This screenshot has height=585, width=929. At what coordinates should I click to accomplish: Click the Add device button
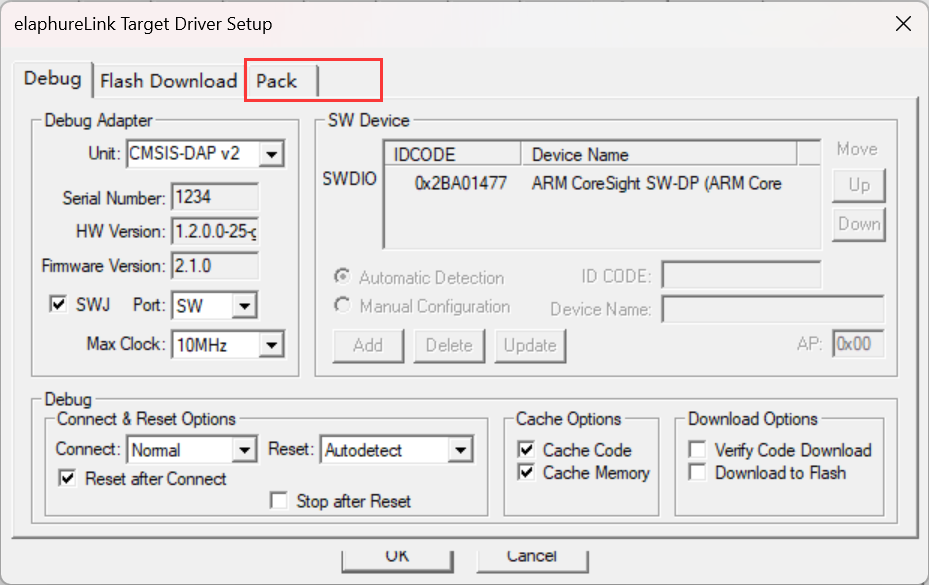click(x=368, y=346)
